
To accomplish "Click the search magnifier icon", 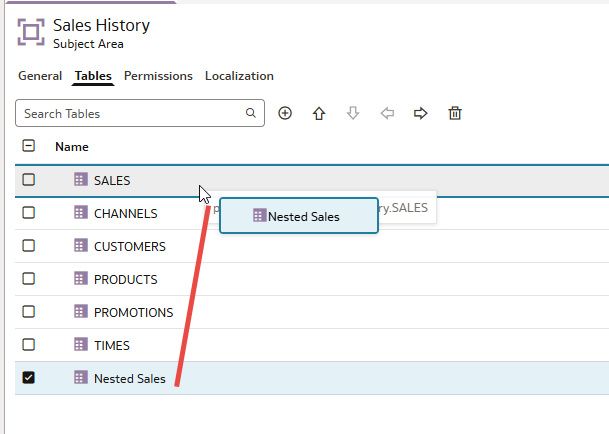I will [x=251, y=114].
